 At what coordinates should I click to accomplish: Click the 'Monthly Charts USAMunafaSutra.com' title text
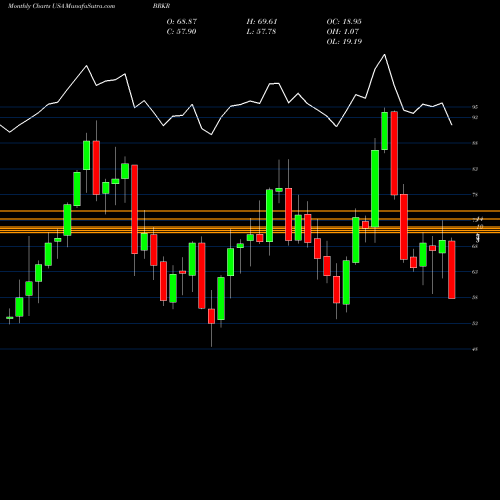click(x=61, y=6)
